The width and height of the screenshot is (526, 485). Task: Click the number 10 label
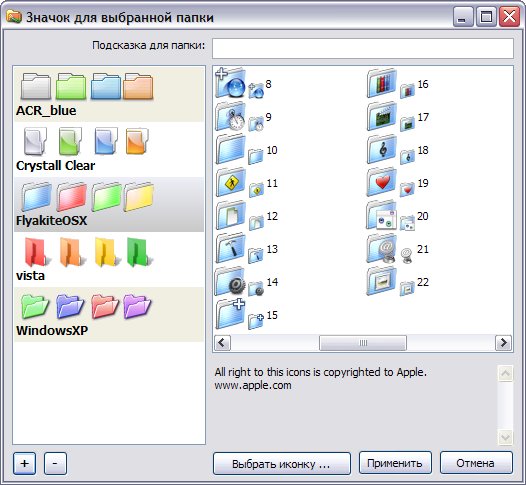pos(272,150)
